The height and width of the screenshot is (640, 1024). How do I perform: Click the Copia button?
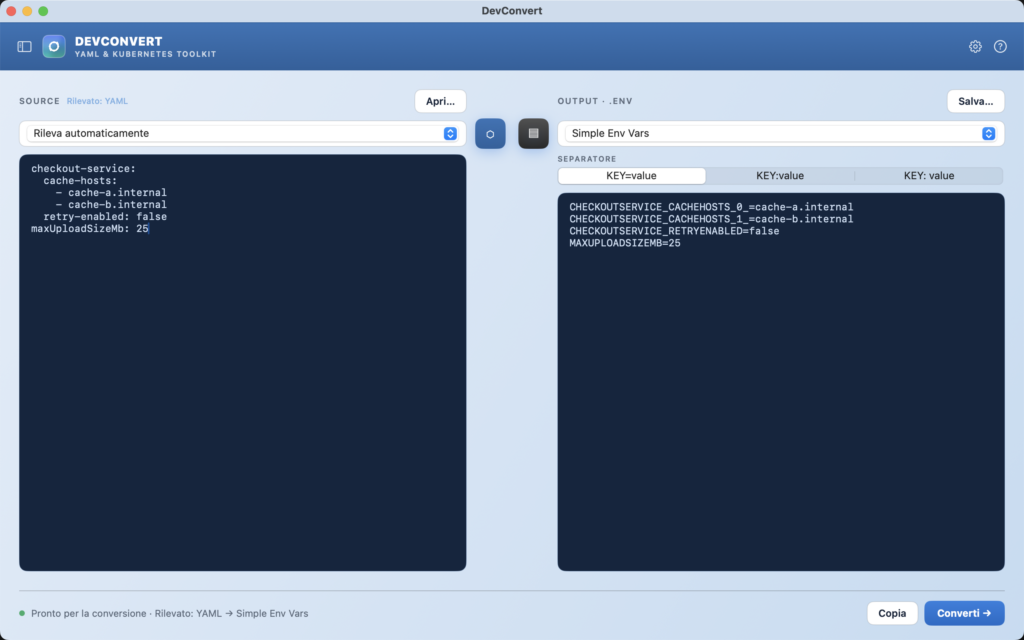click(x=891, y=613)
